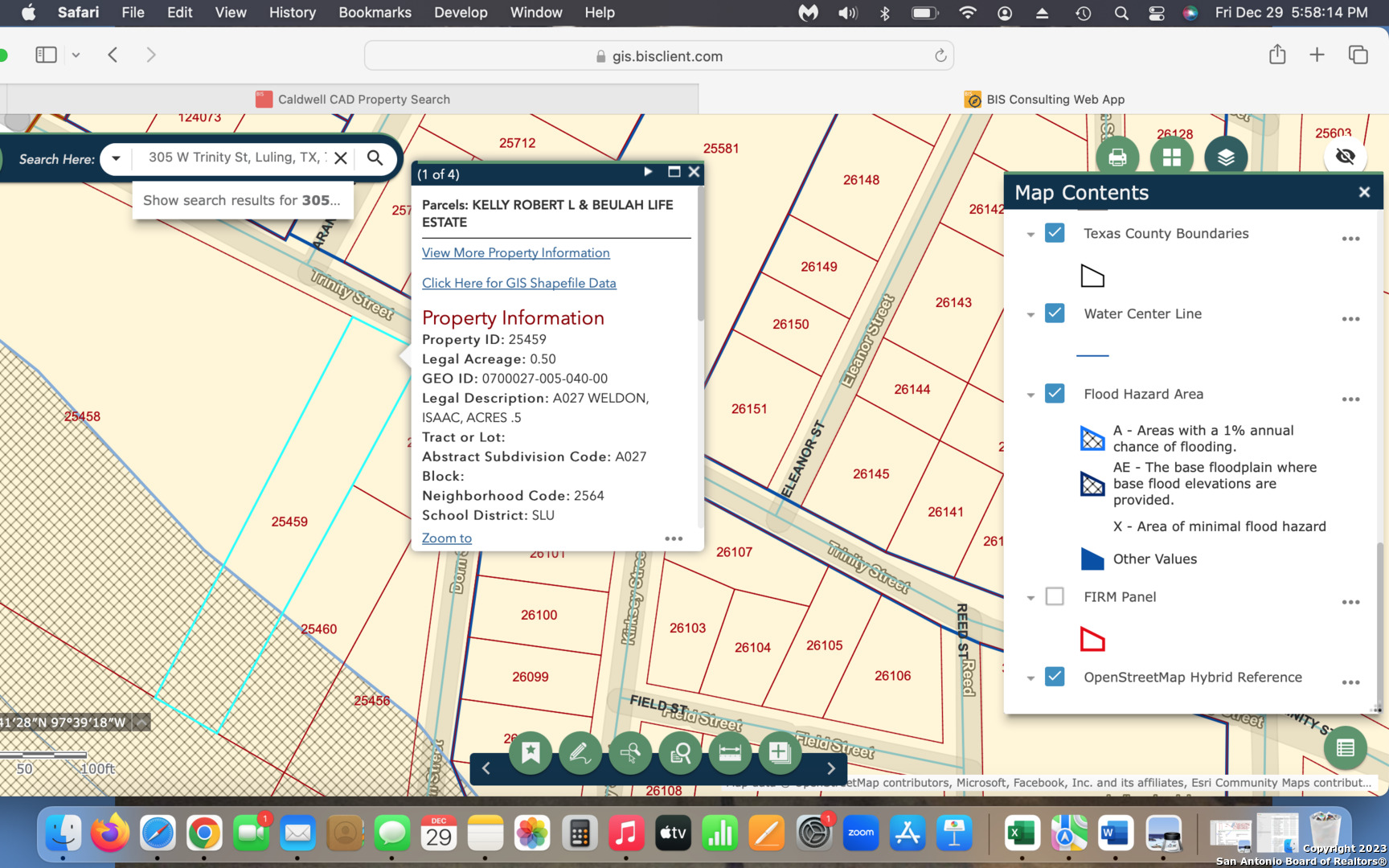The image size is (1389, 868).
Task: Open the basemap gallery grid icon
Action: (x=1171, y=158)
